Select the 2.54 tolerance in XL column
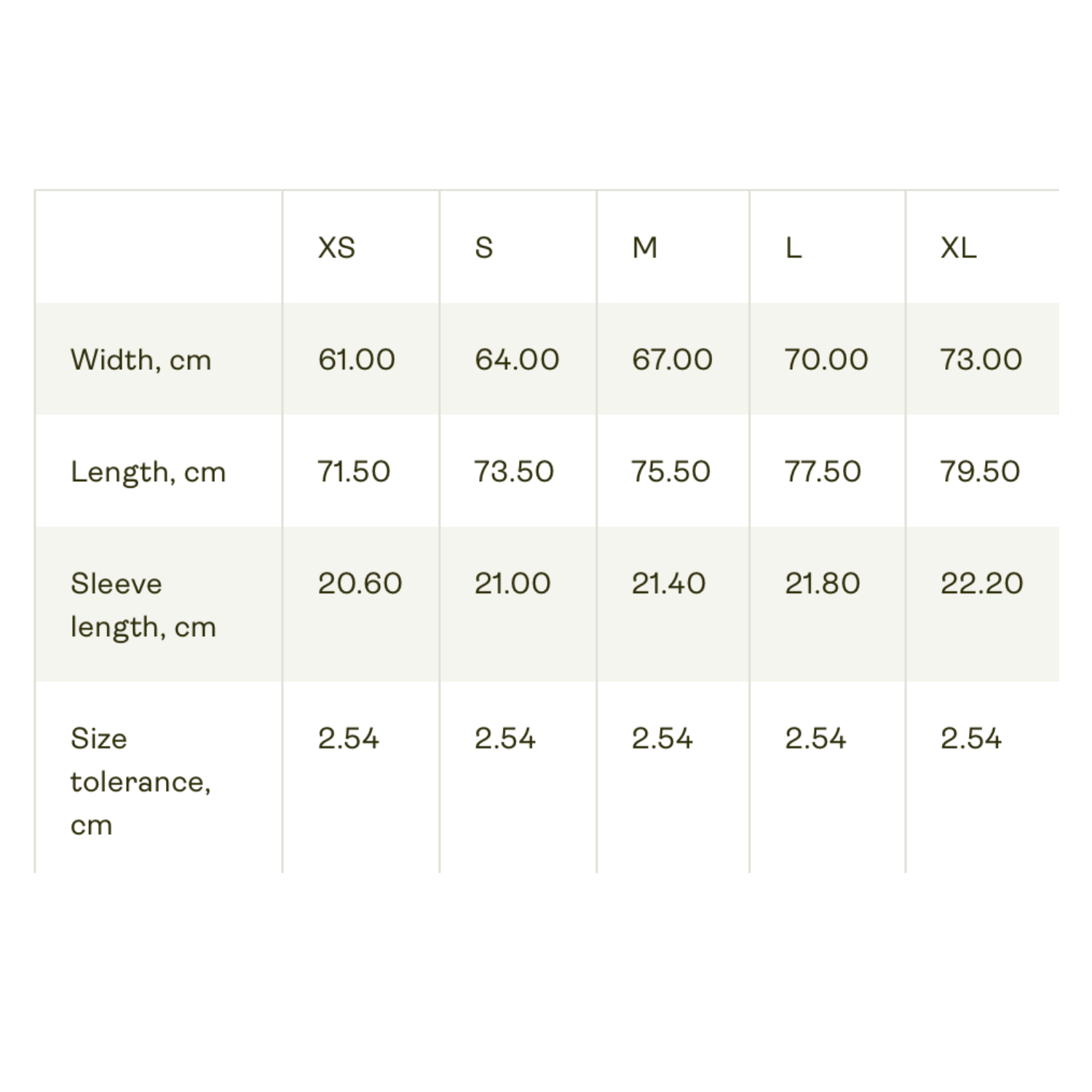1092x1092 pixels. point(971,739)
